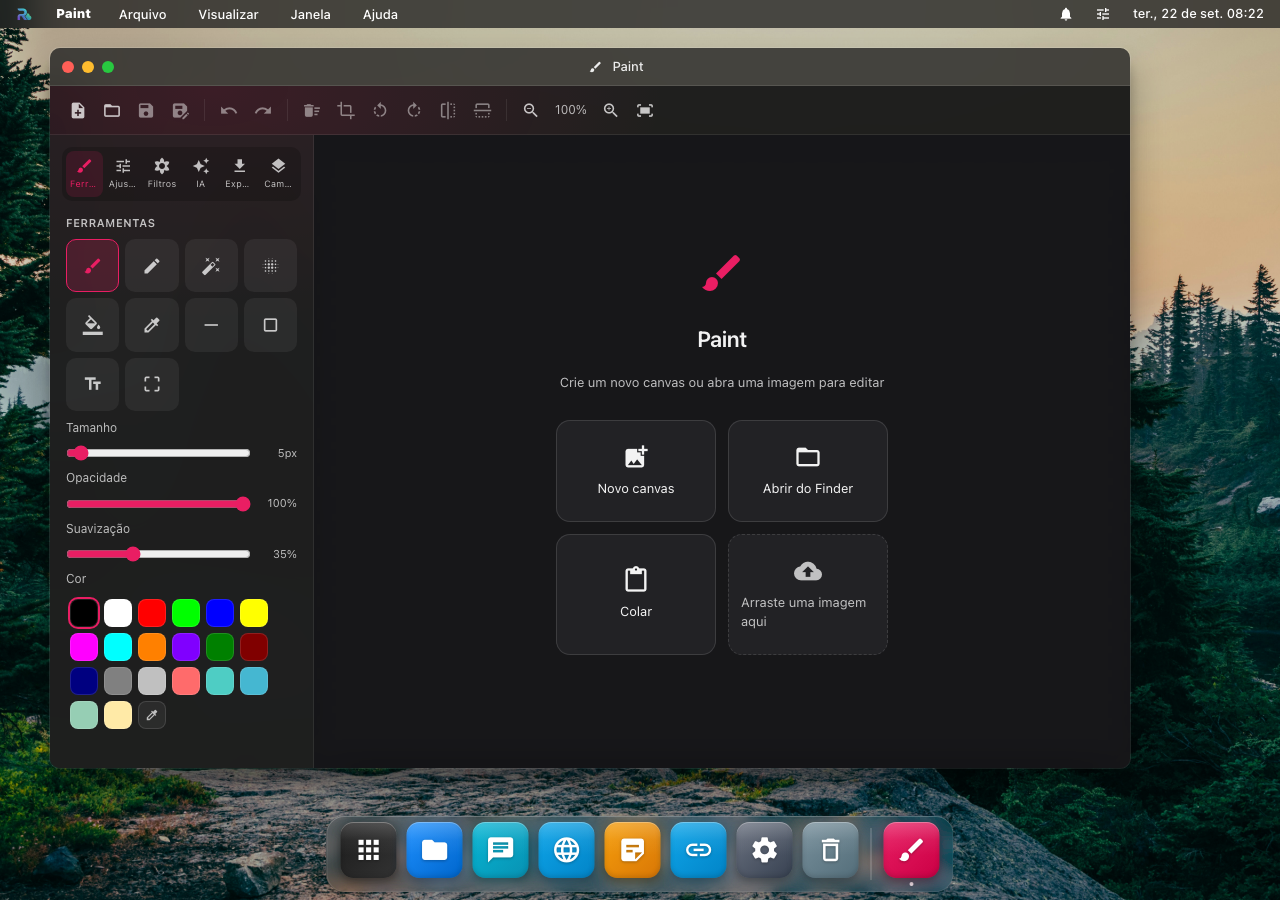Fit the canvas to the screen

pyautogui.click(x=645, y=110)
